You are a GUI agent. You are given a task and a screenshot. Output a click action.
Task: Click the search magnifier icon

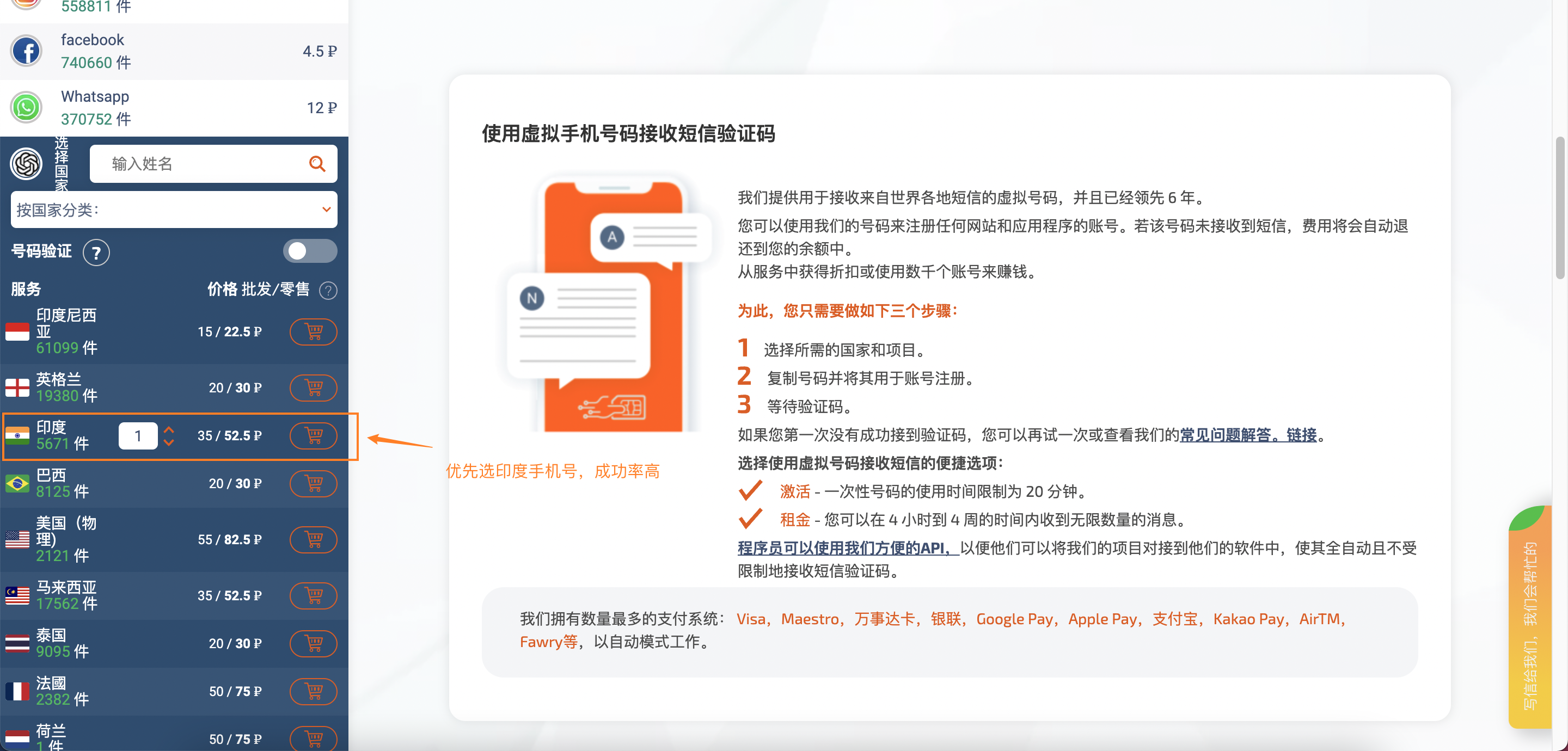pos(317,164)
